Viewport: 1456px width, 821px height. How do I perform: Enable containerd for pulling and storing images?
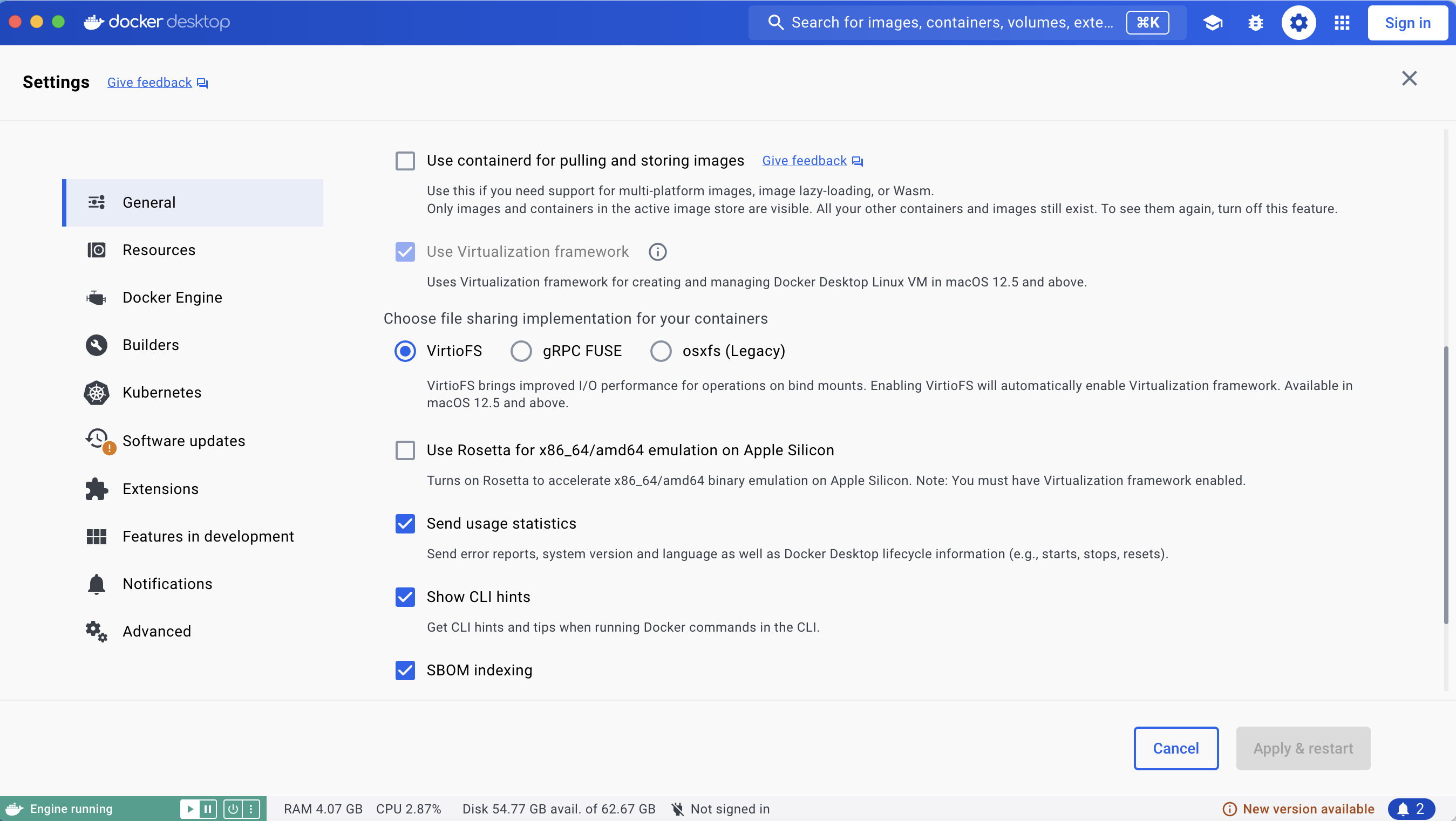pyautogui.click(x=405, y=161)
